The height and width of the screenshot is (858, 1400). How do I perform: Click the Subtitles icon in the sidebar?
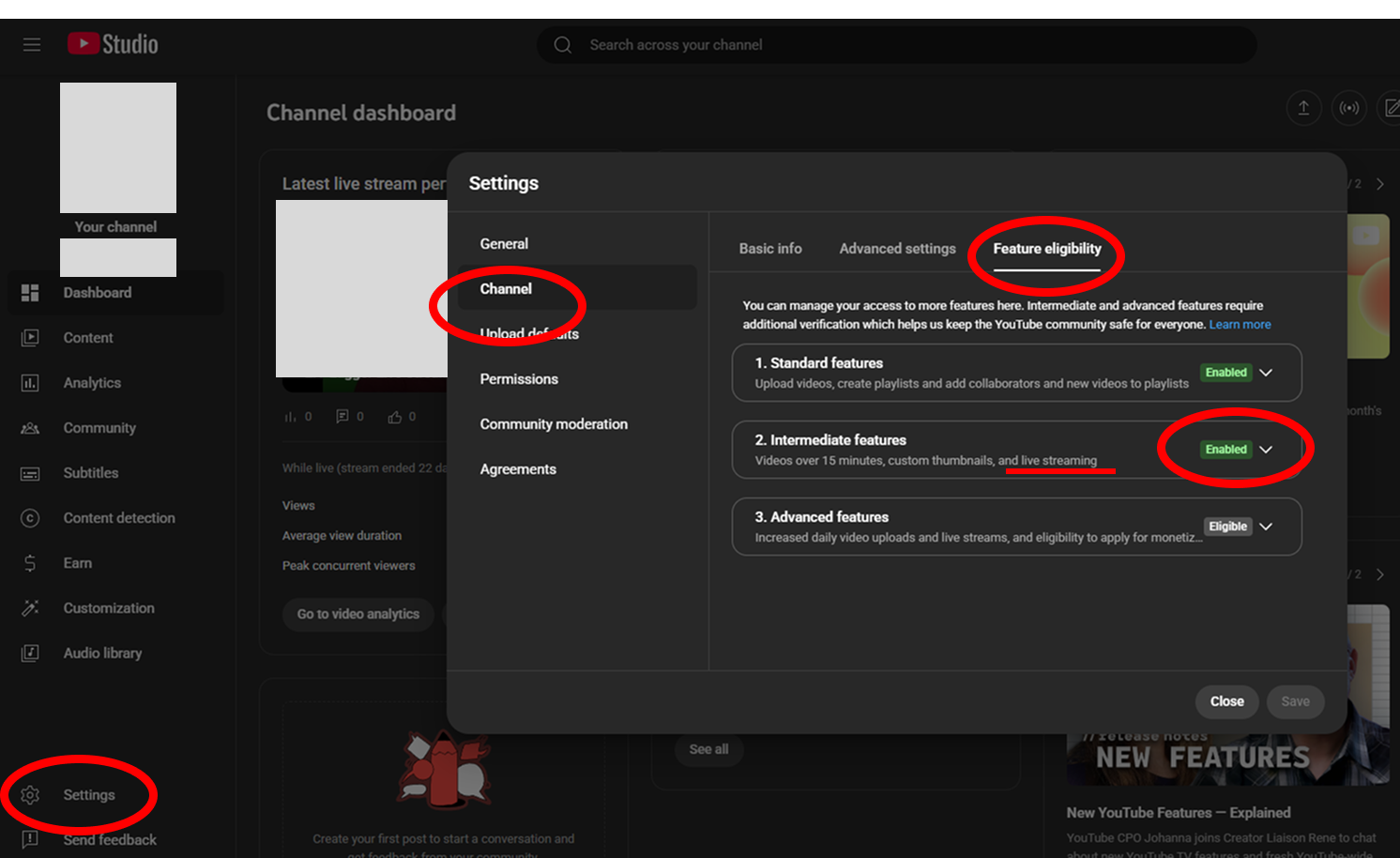(30, 472)
